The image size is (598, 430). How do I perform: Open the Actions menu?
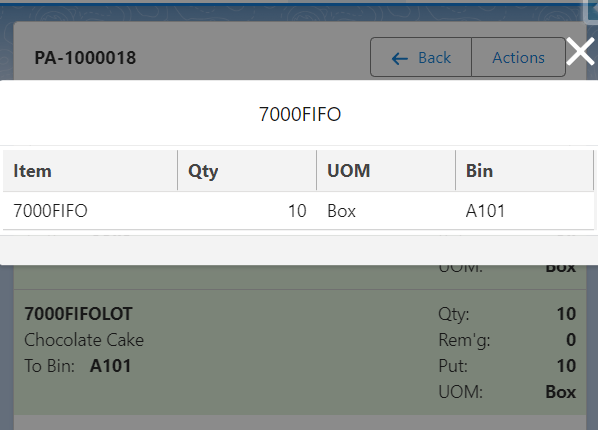(518, 57)
